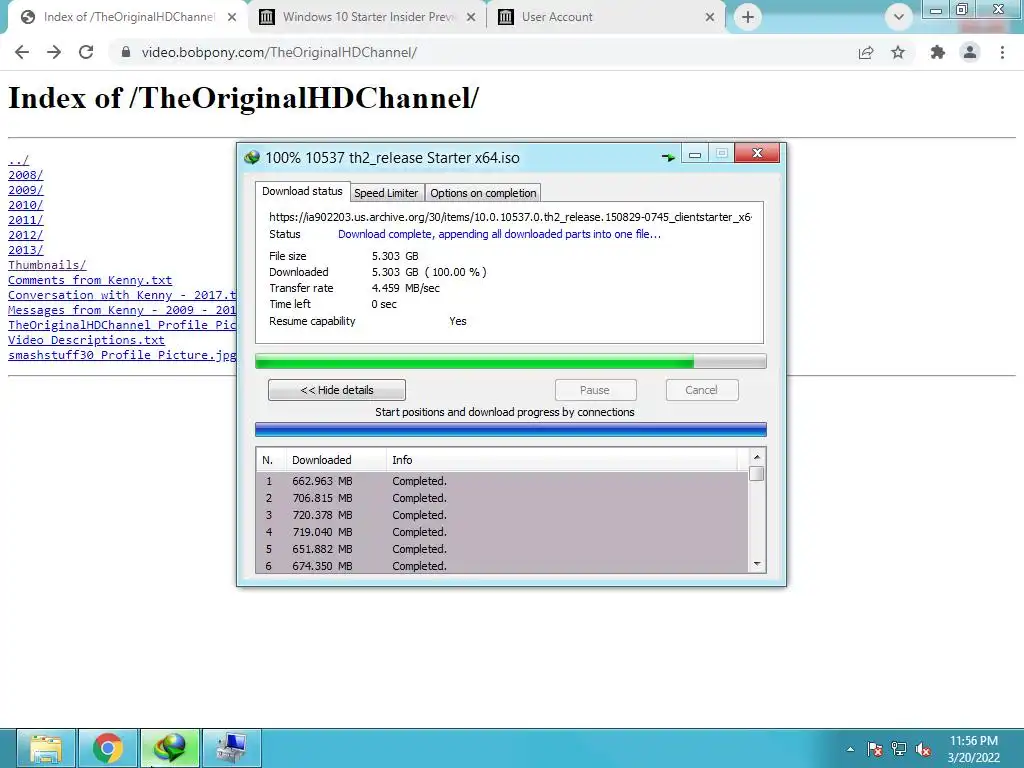This screenshot has height=768, width=1024.
Task: Open the parent directory ../ link
Action: coord(18,160)
